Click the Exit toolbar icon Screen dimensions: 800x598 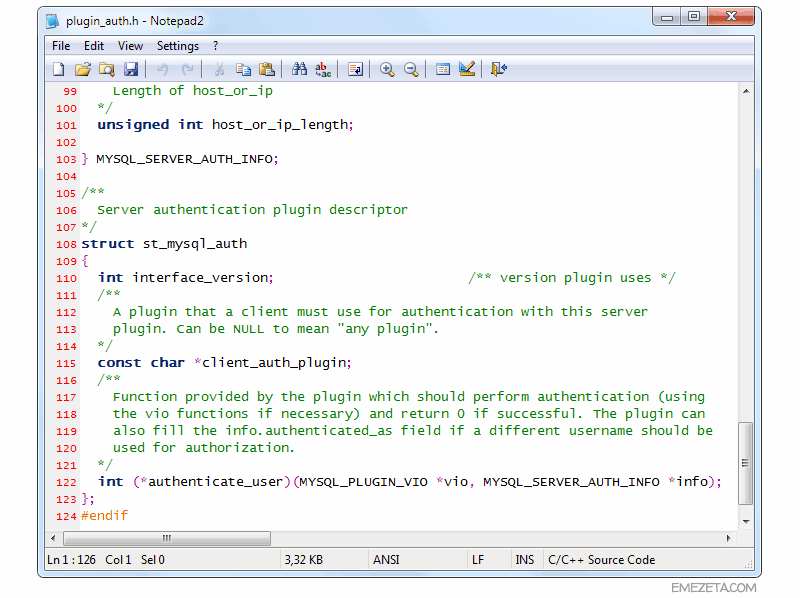498,69
